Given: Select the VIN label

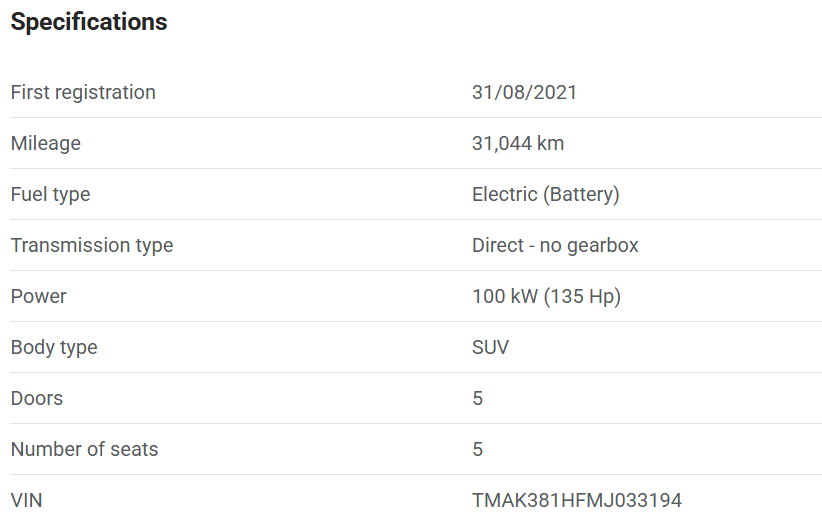Looking at the screenshot, I should point(26,500).
